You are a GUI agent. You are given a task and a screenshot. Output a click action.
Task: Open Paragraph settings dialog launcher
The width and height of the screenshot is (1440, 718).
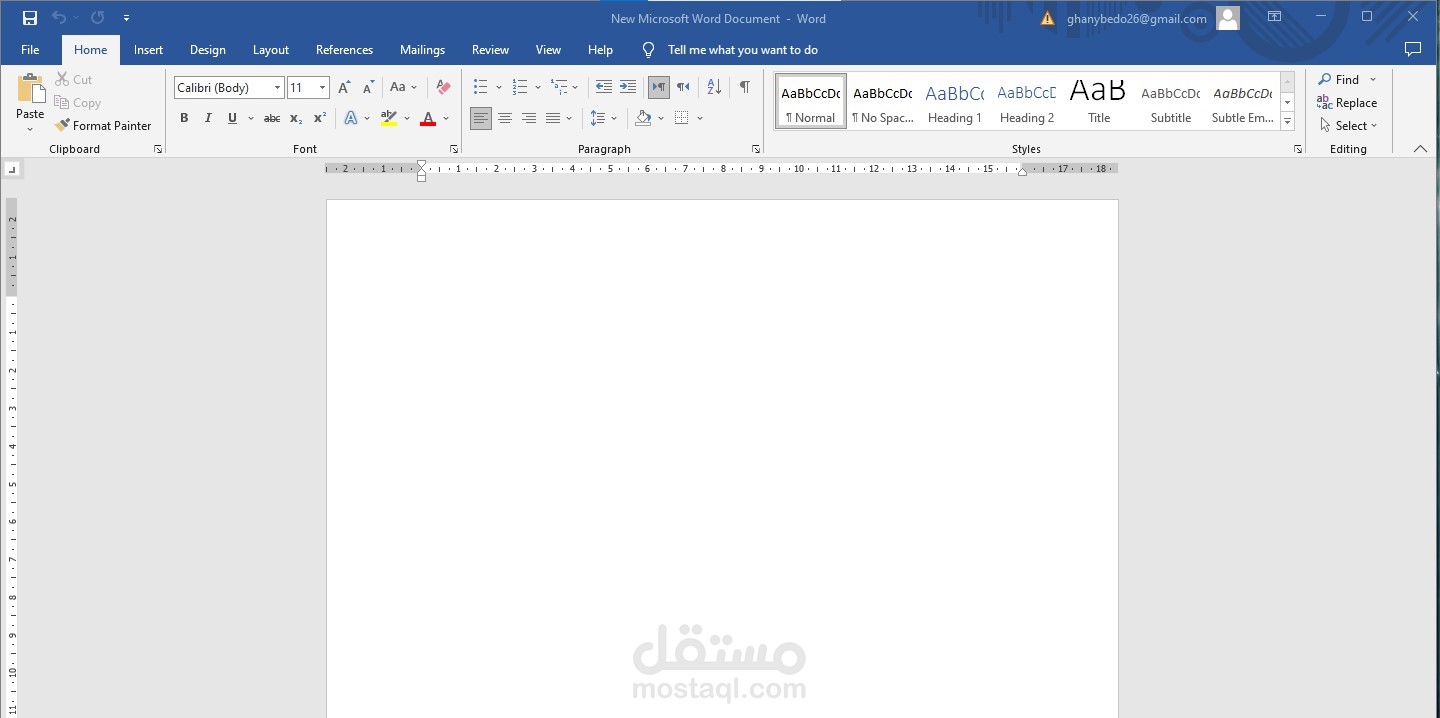756,149
